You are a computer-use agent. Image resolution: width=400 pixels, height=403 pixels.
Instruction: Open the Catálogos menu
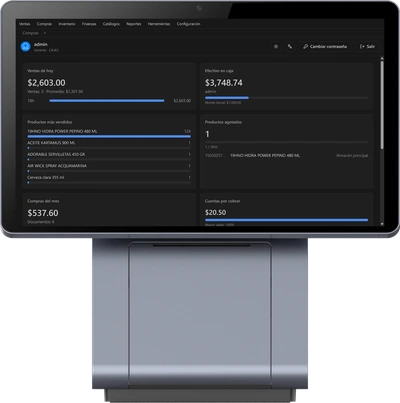point(111,24)
